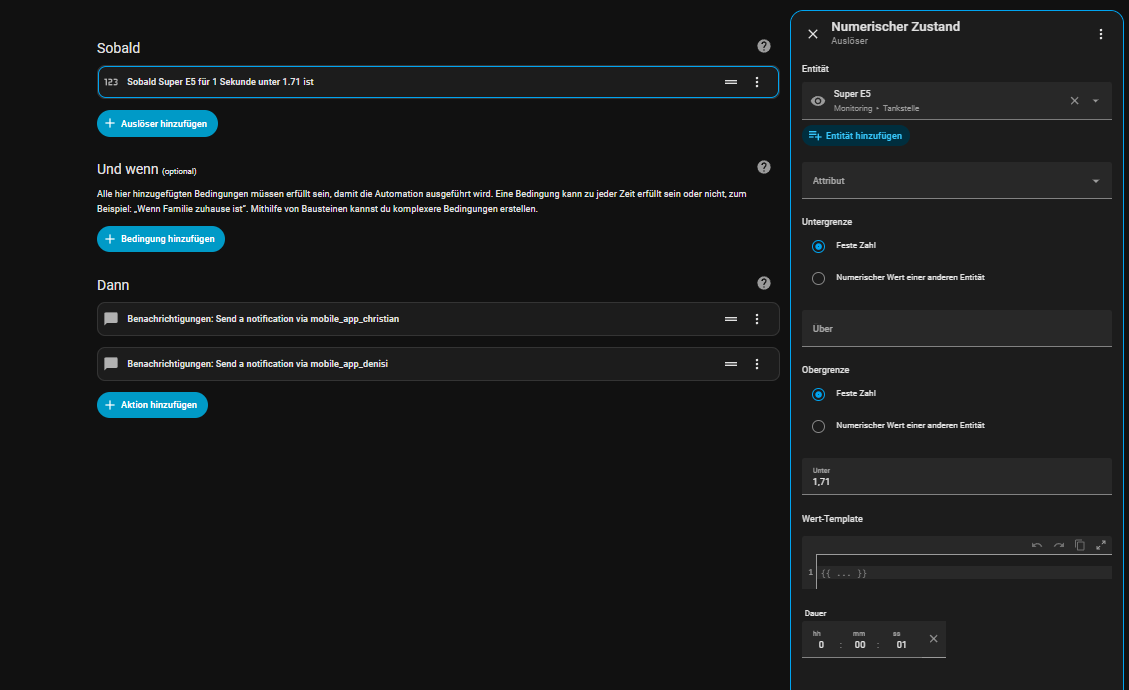Open the mobile_app_christian notification action
Viewport: 1129px width, 690px height.
(x=400, y=319)
